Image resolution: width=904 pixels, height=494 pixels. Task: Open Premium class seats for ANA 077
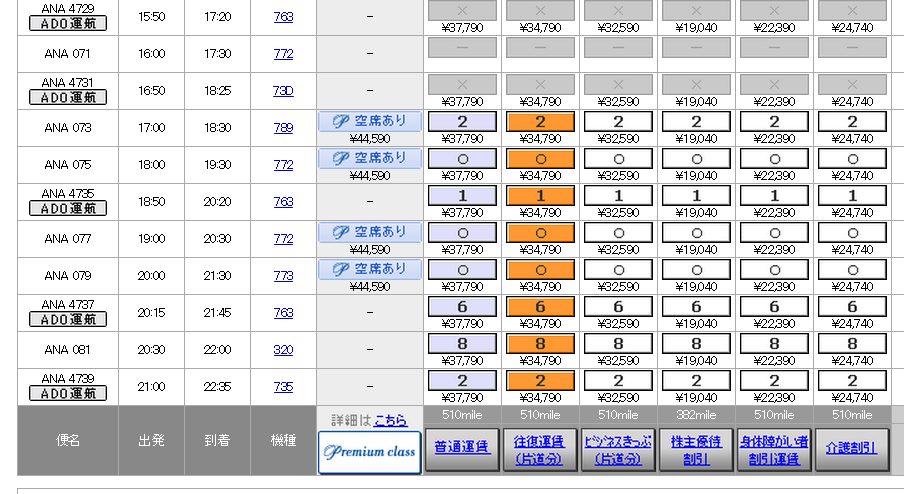pos(370,233)
